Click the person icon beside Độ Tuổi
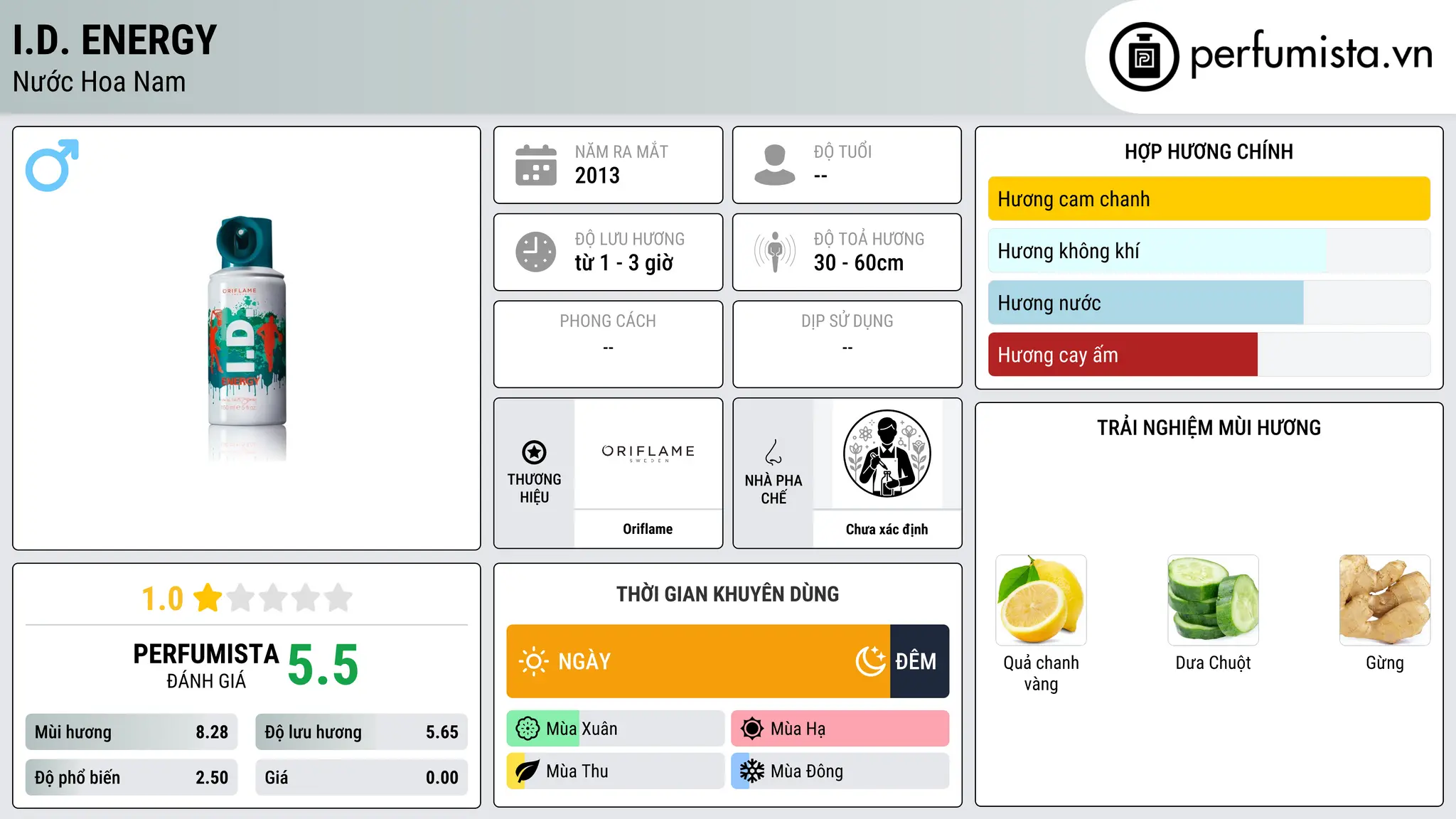Screen dimensions: 1456x819 click(x=775, y=165)
